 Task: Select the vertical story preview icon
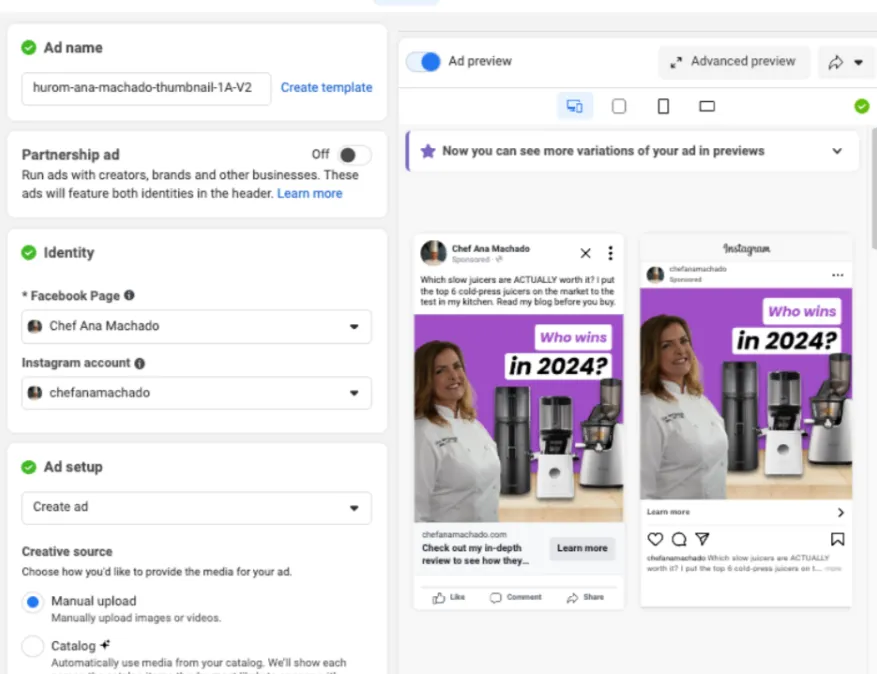pos(663,106)
